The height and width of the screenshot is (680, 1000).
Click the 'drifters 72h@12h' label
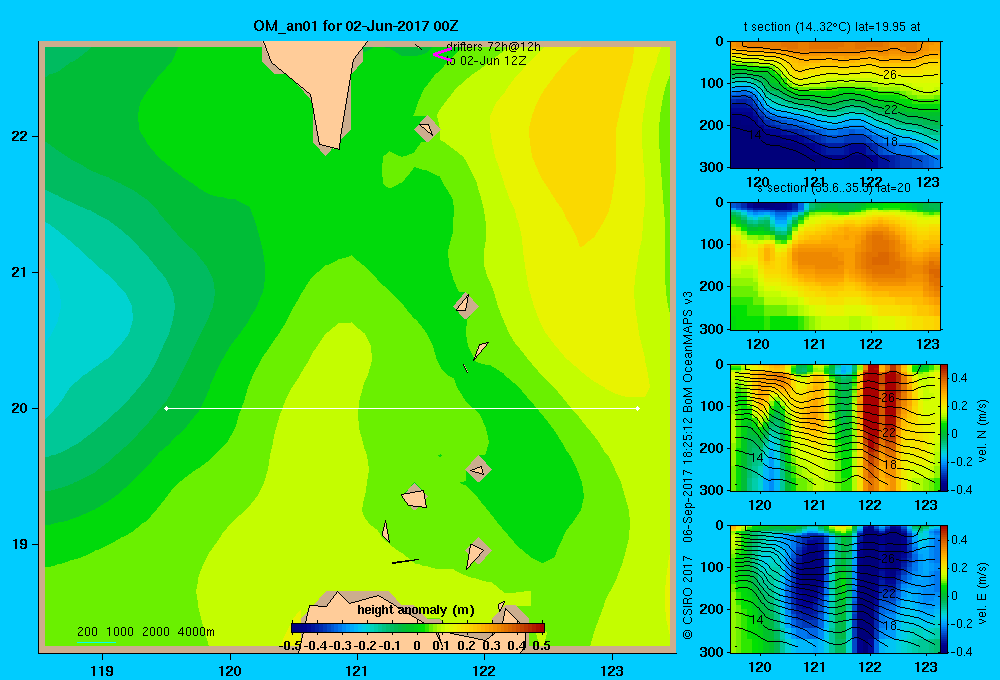point(493,47)
